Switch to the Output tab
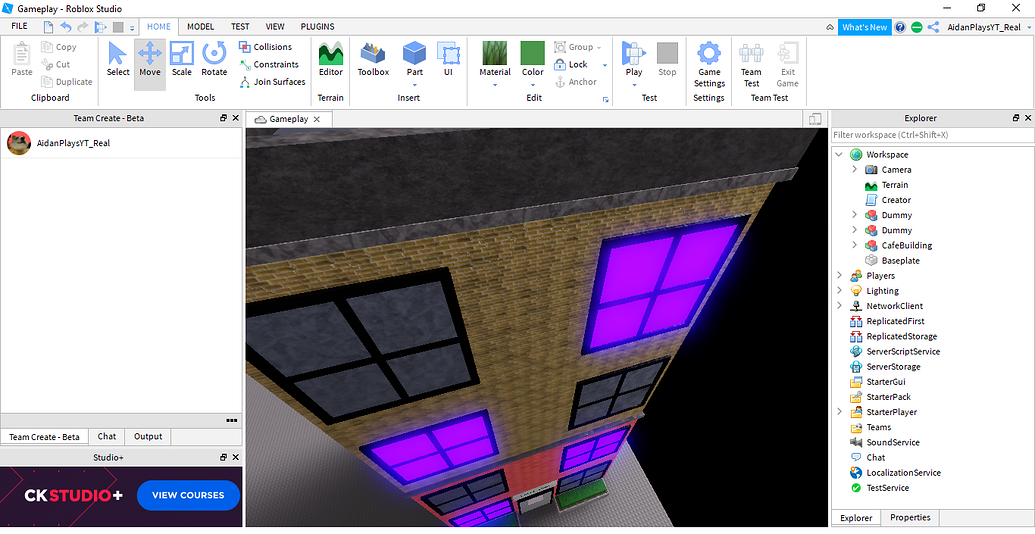1035x534 pixels. pos(148,436)
